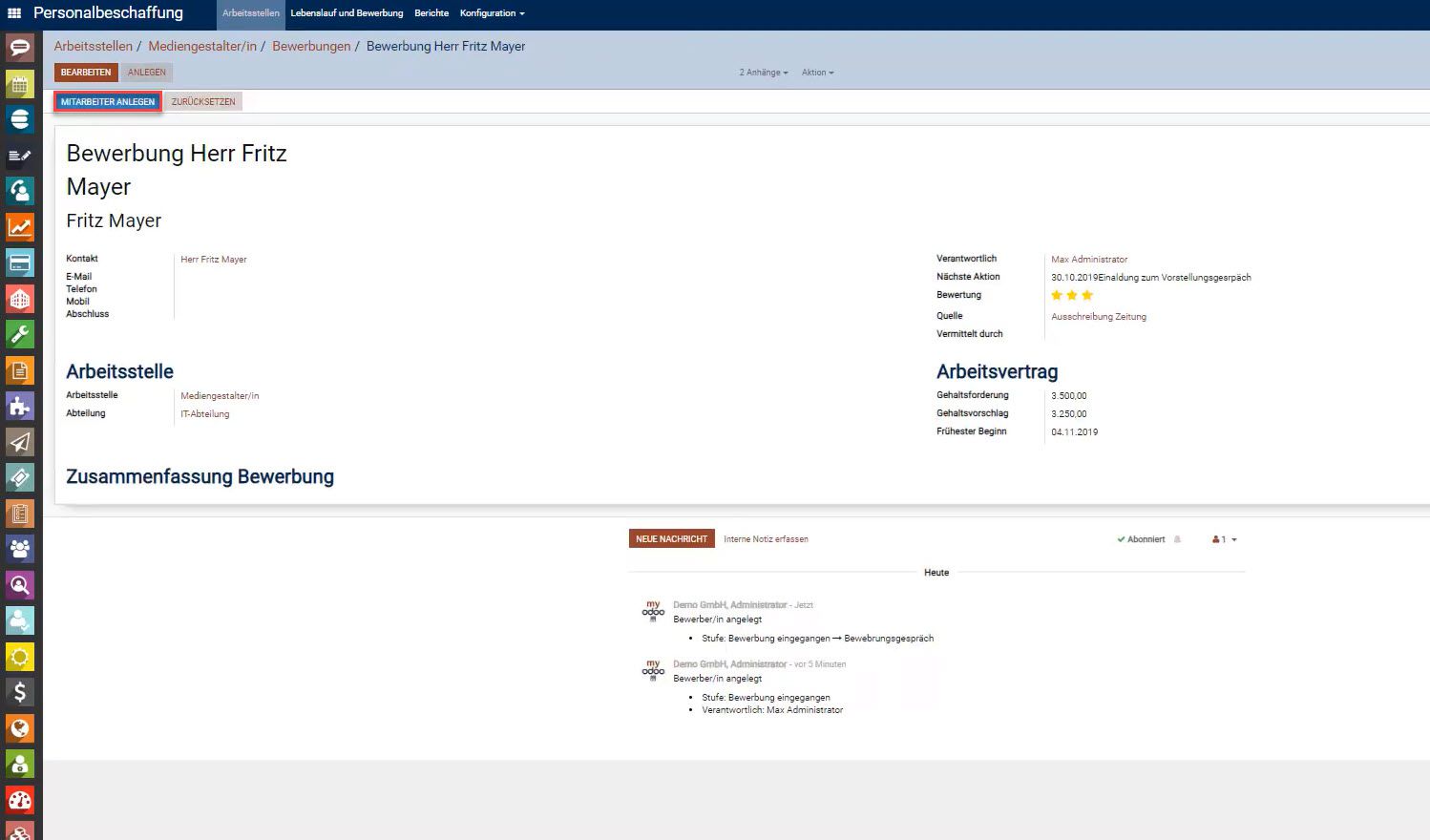Give a third star in the Bewertung rating
This screenshot has height=840, width=1430.
pyautogui.click(x=1087, y=295)
